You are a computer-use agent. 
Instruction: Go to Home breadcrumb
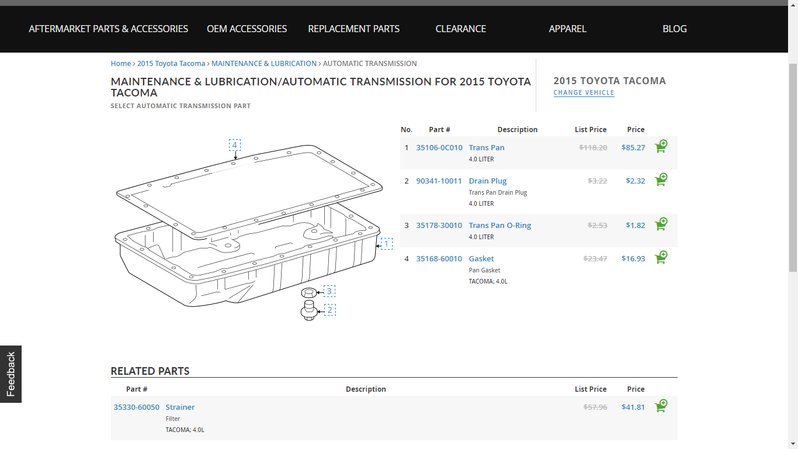(x=121, y=64)
